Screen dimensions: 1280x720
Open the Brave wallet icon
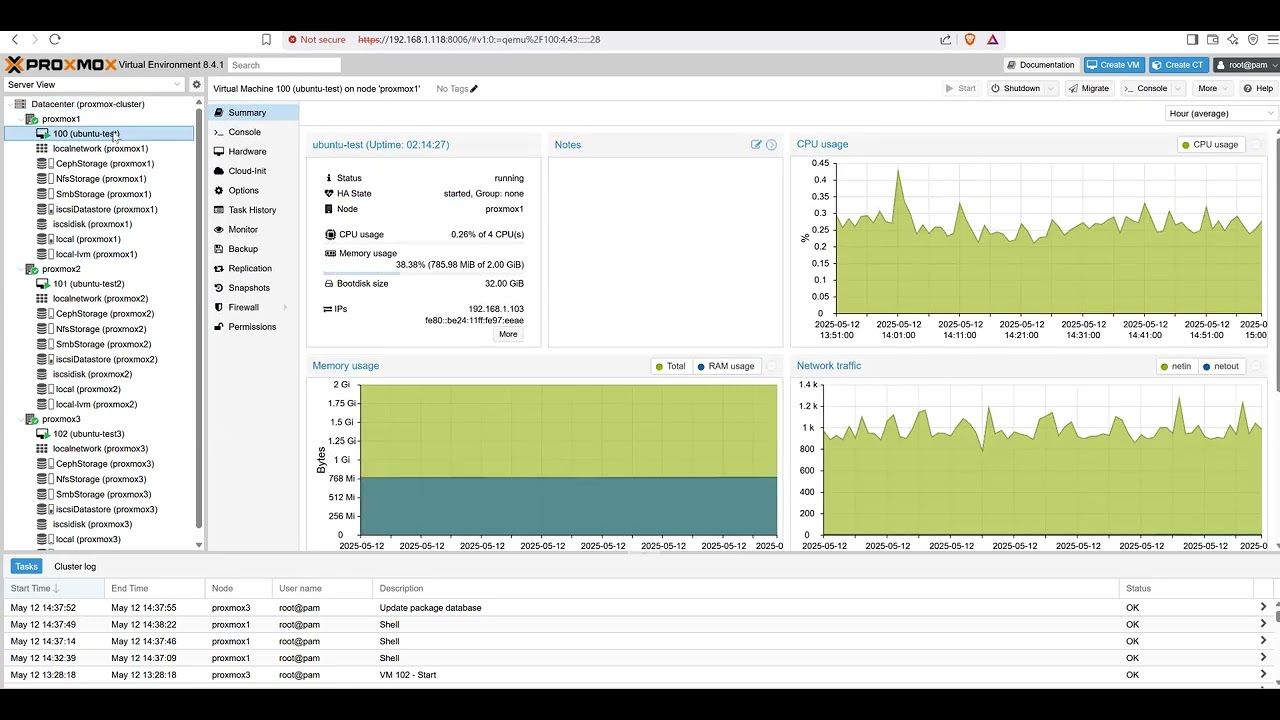tap(1213, 40)
